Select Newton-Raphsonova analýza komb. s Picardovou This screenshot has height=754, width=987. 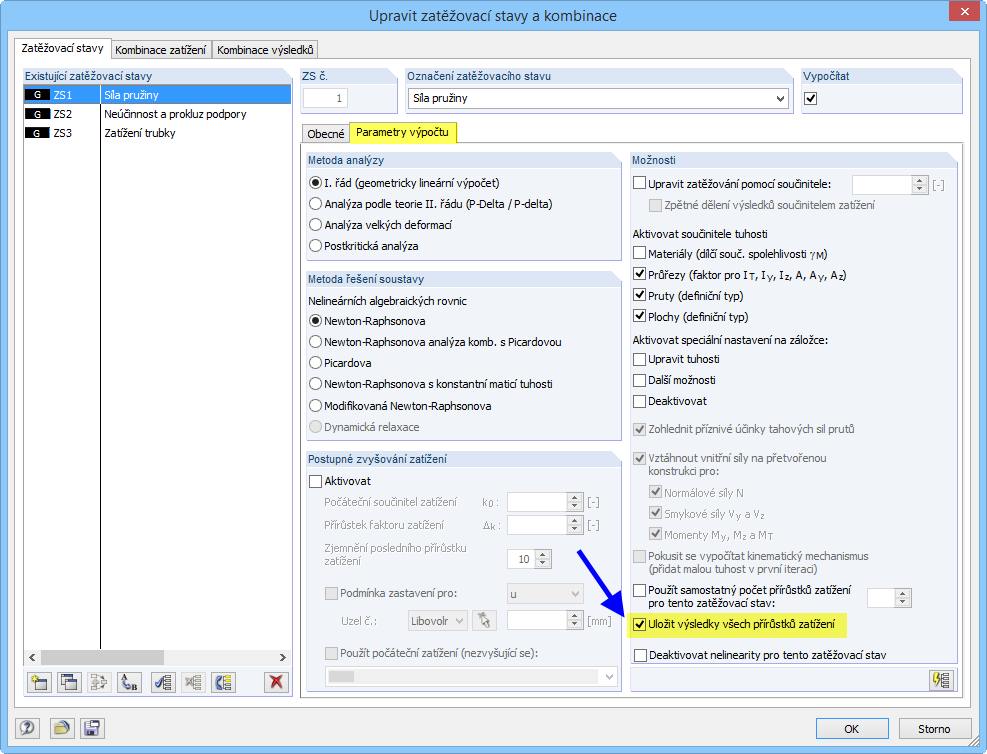point(315,342)
